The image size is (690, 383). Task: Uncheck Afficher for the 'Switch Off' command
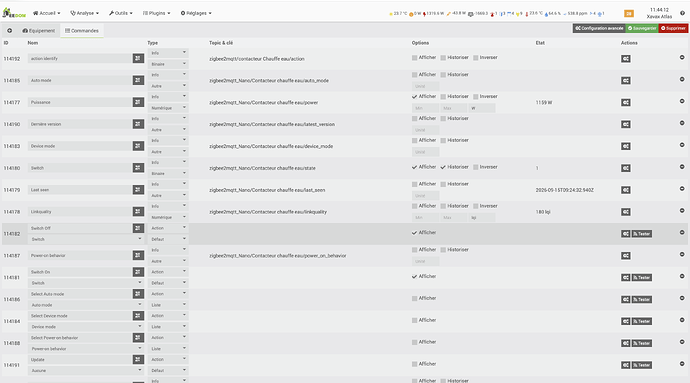[x=415, y=232]
